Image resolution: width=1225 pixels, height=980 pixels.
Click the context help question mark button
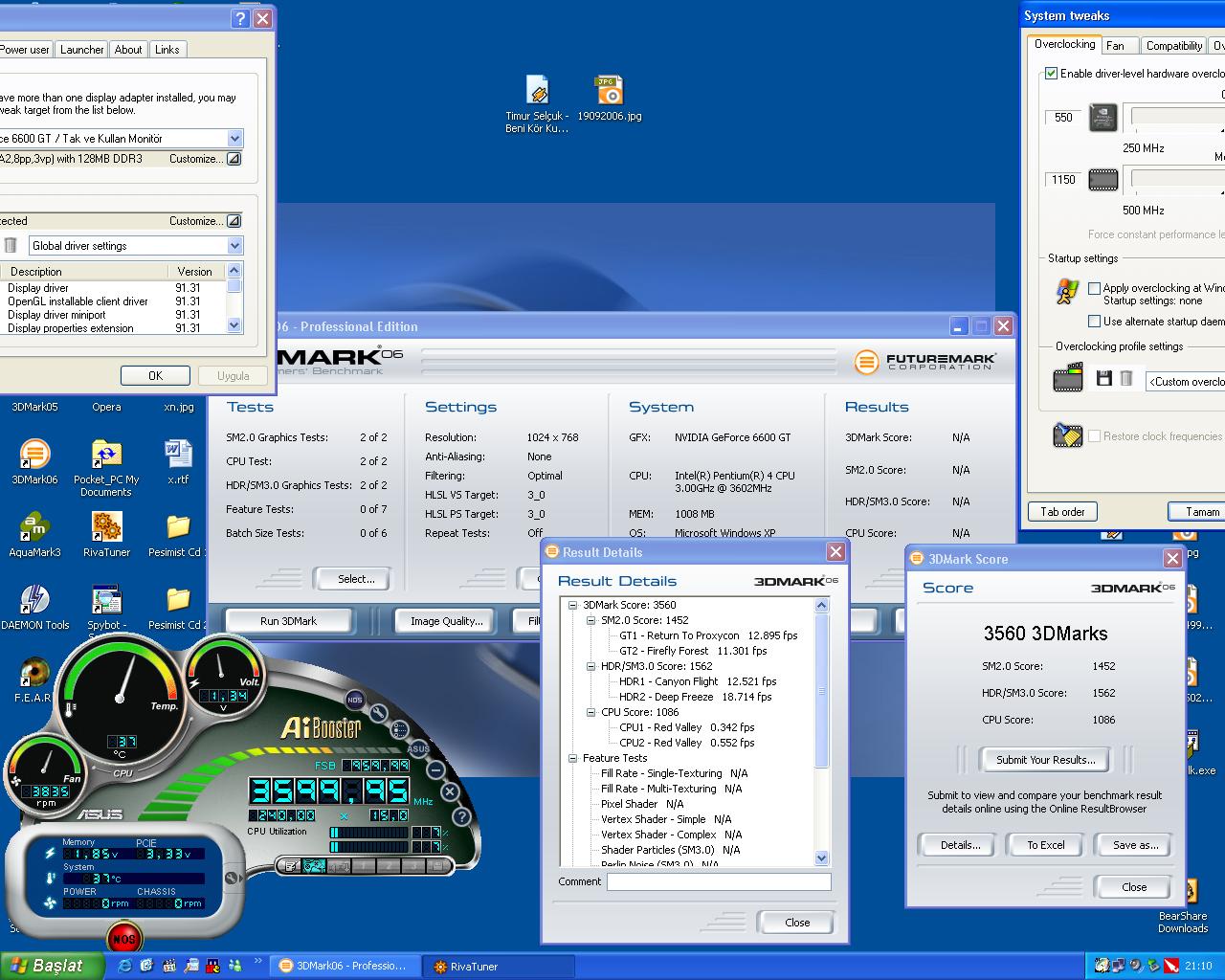coord(240,18)
